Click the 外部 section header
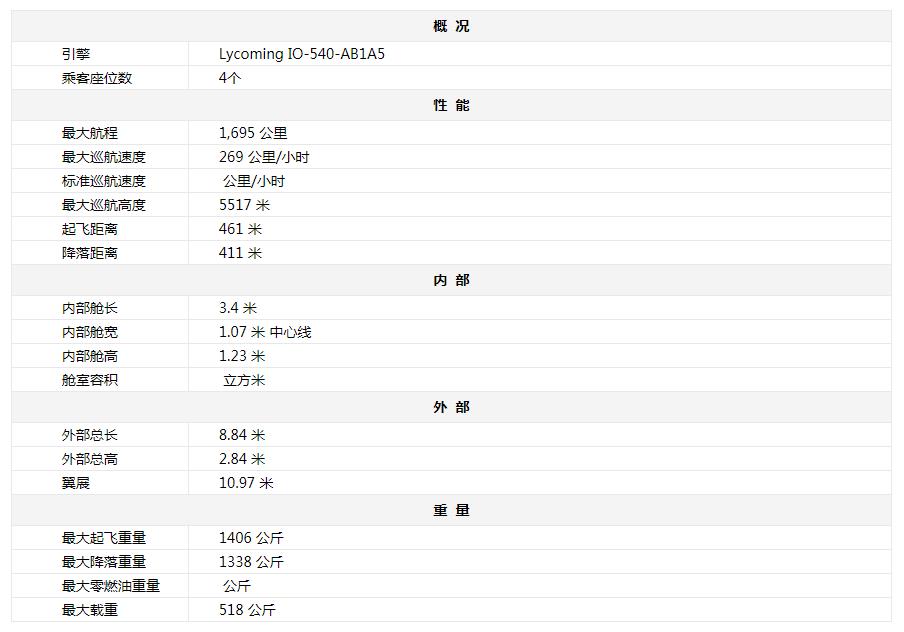The height and width of the screenshot is (632, 904). [451, 407]
